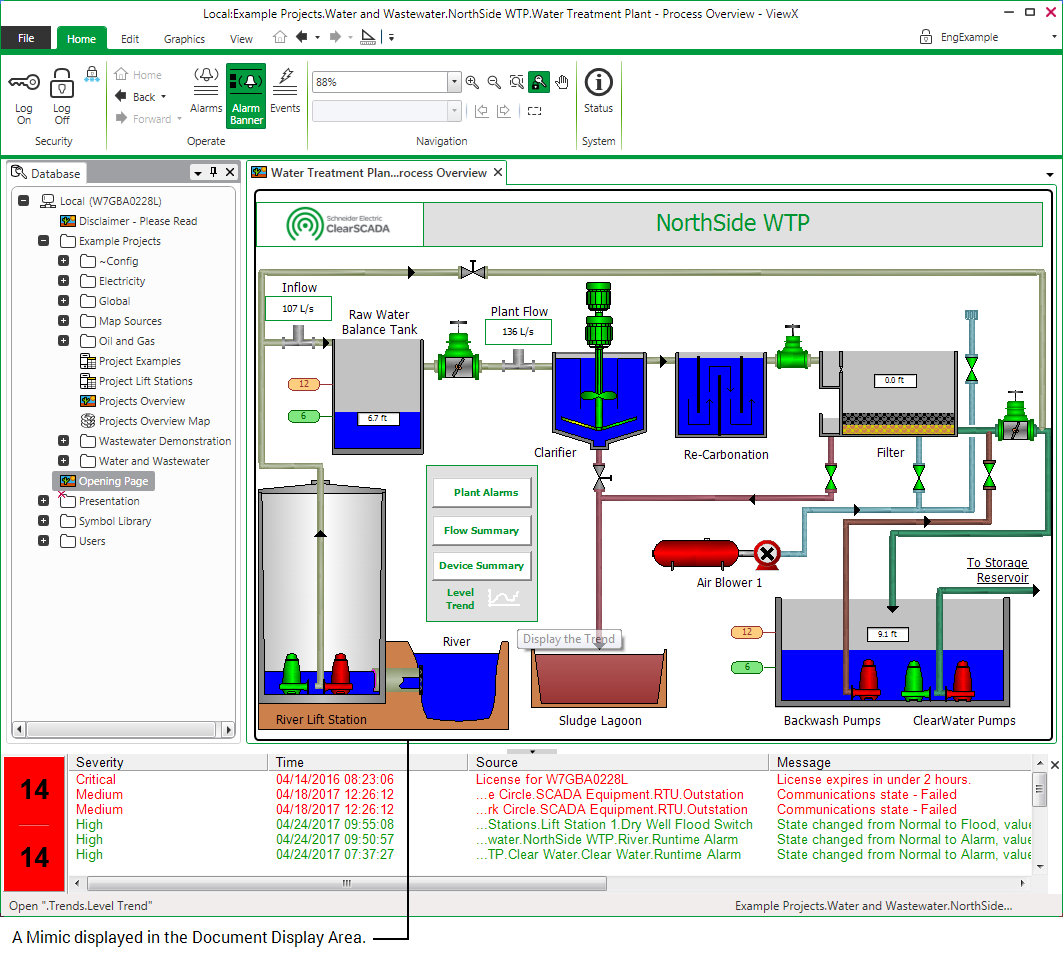Switch to the Graphics ribbon tab
1063x976 pixels.
183,38
